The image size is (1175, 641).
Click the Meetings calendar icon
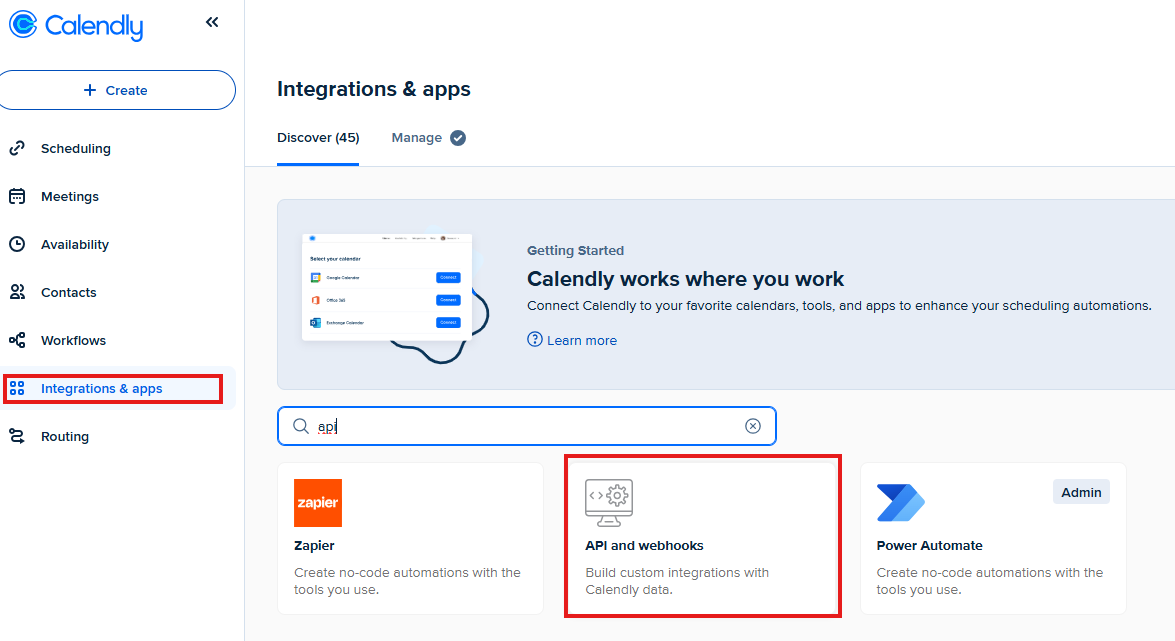point(17,196)
